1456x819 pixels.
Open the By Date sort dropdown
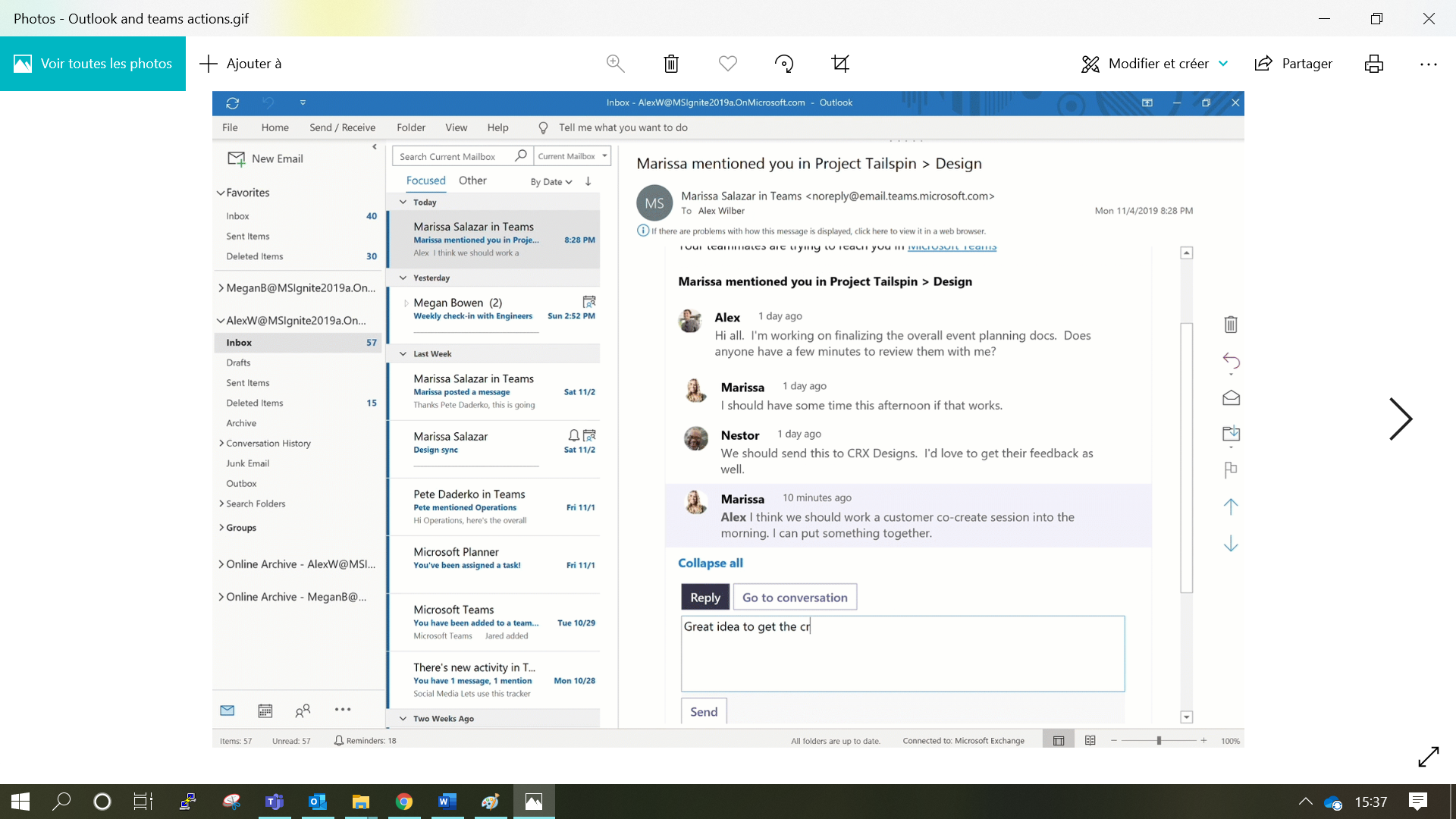551,182
